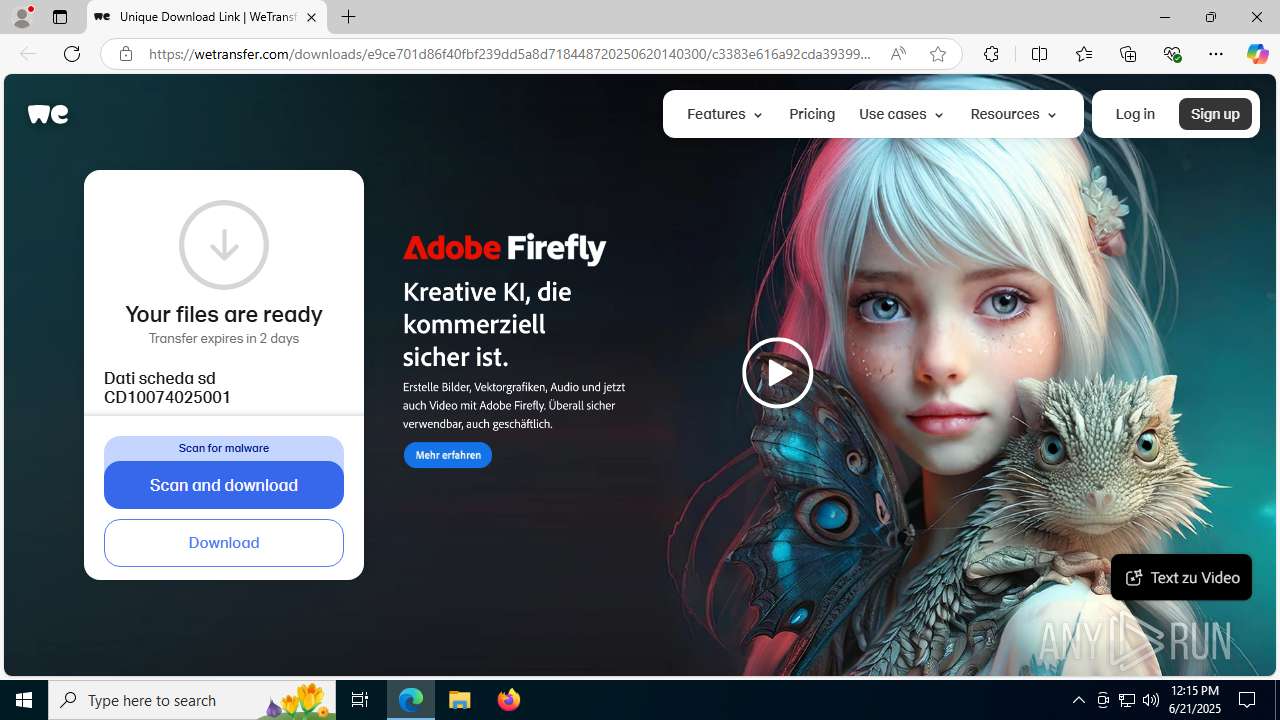
Task: Click Transfer expires in 2 days text
Action: coord(224,338)
